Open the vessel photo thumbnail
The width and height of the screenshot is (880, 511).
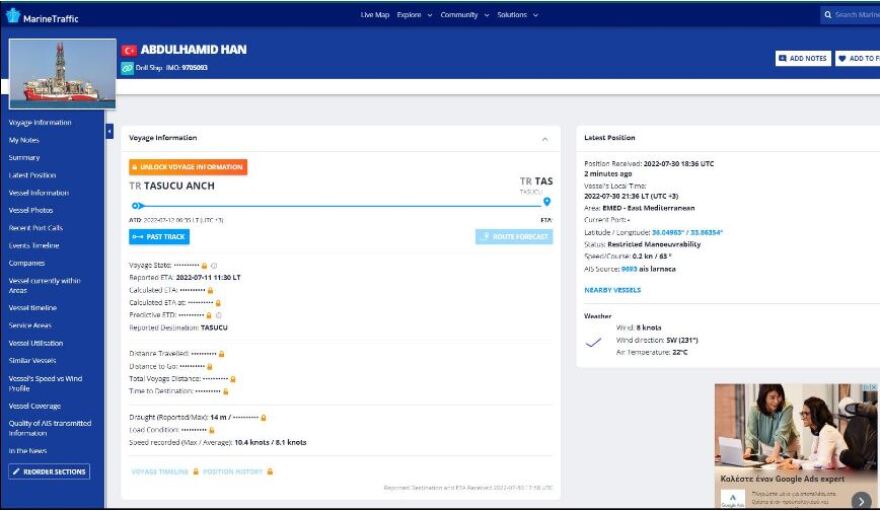[x=55, y=74]
